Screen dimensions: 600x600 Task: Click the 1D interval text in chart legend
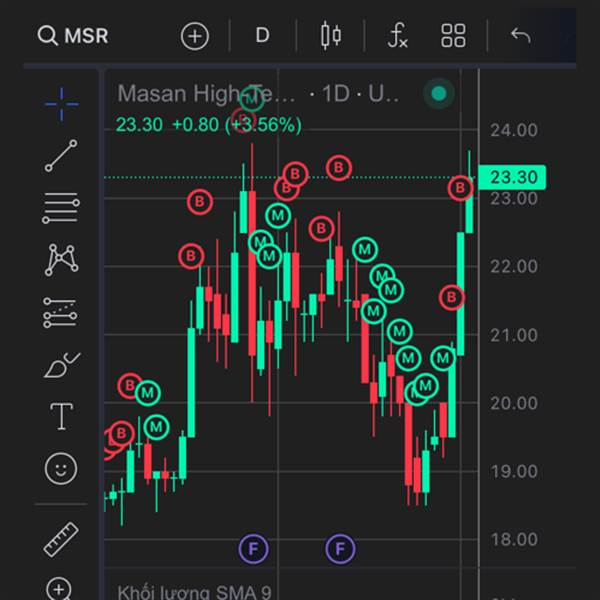point(336,93)
